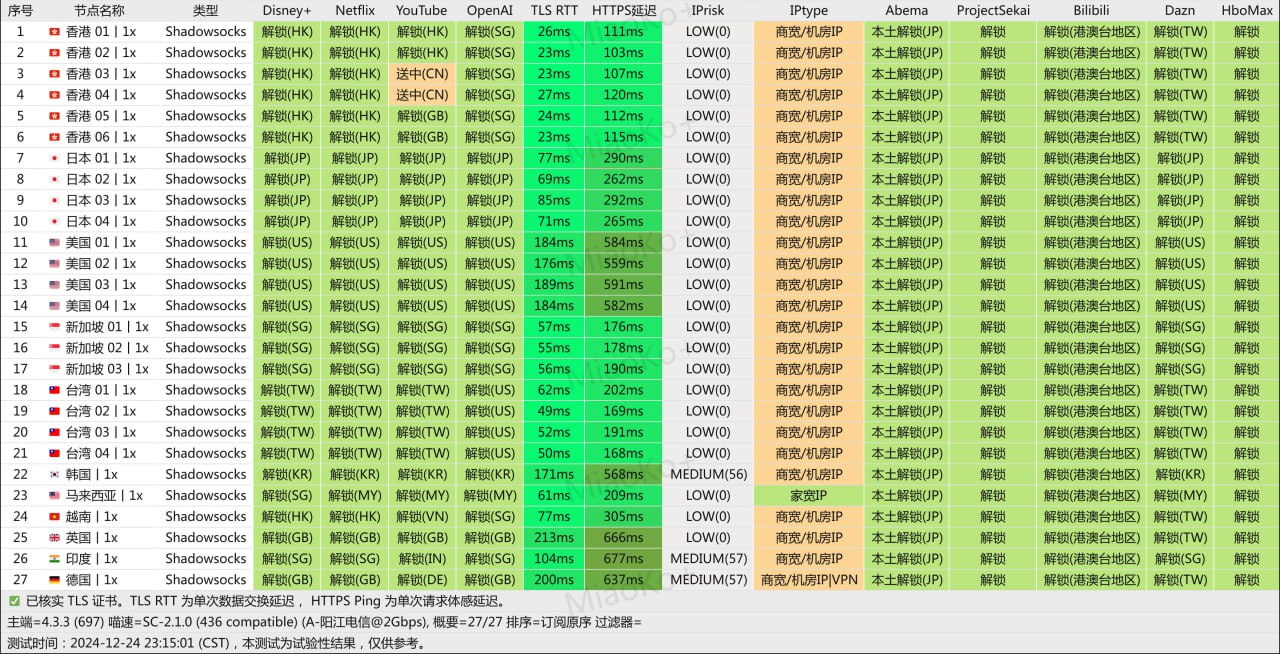Select the IPrisk column header
Screen dimensions: 1280x654
coord(708,10)
